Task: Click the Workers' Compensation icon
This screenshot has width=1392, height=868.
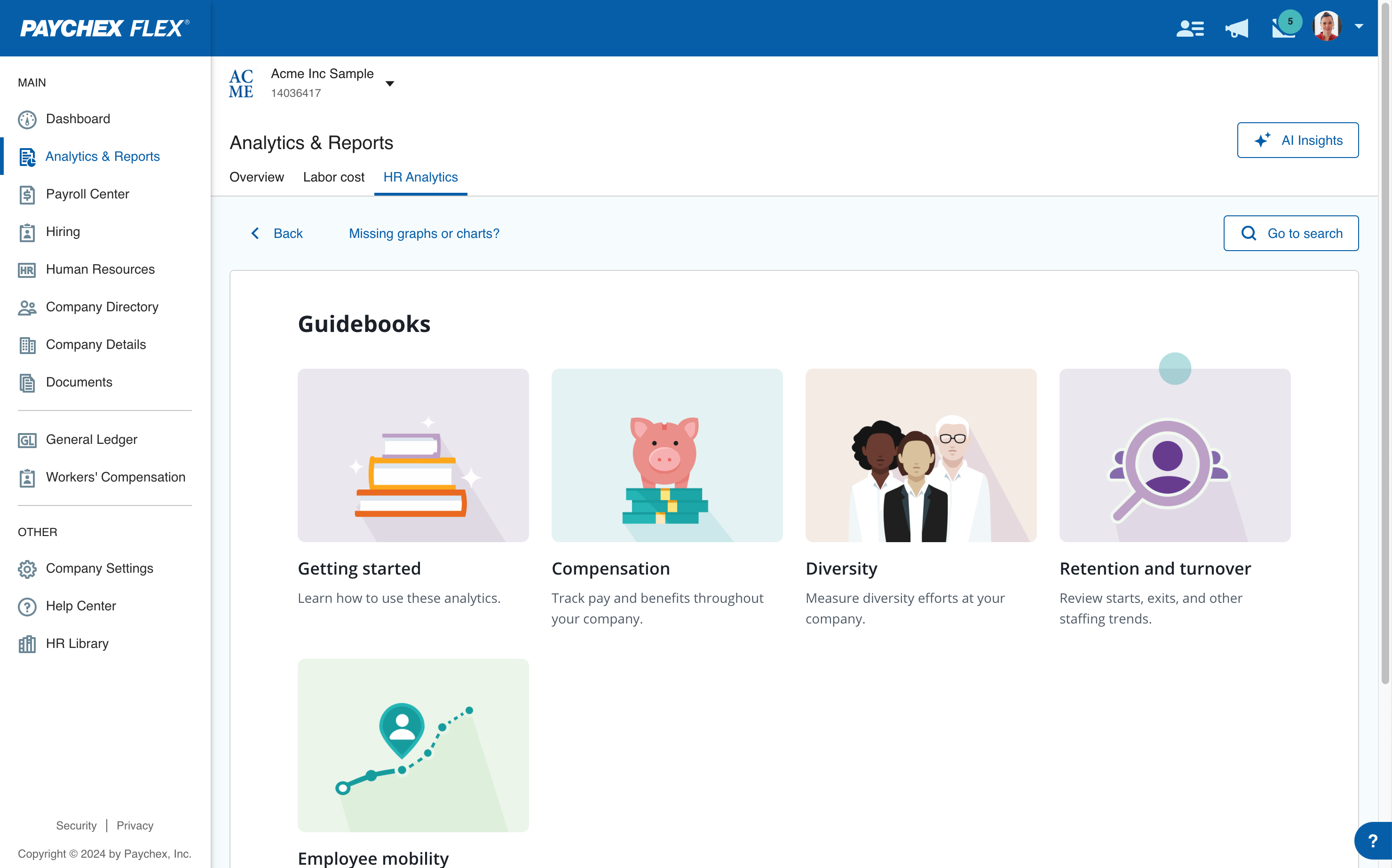Action: [27, 478]
